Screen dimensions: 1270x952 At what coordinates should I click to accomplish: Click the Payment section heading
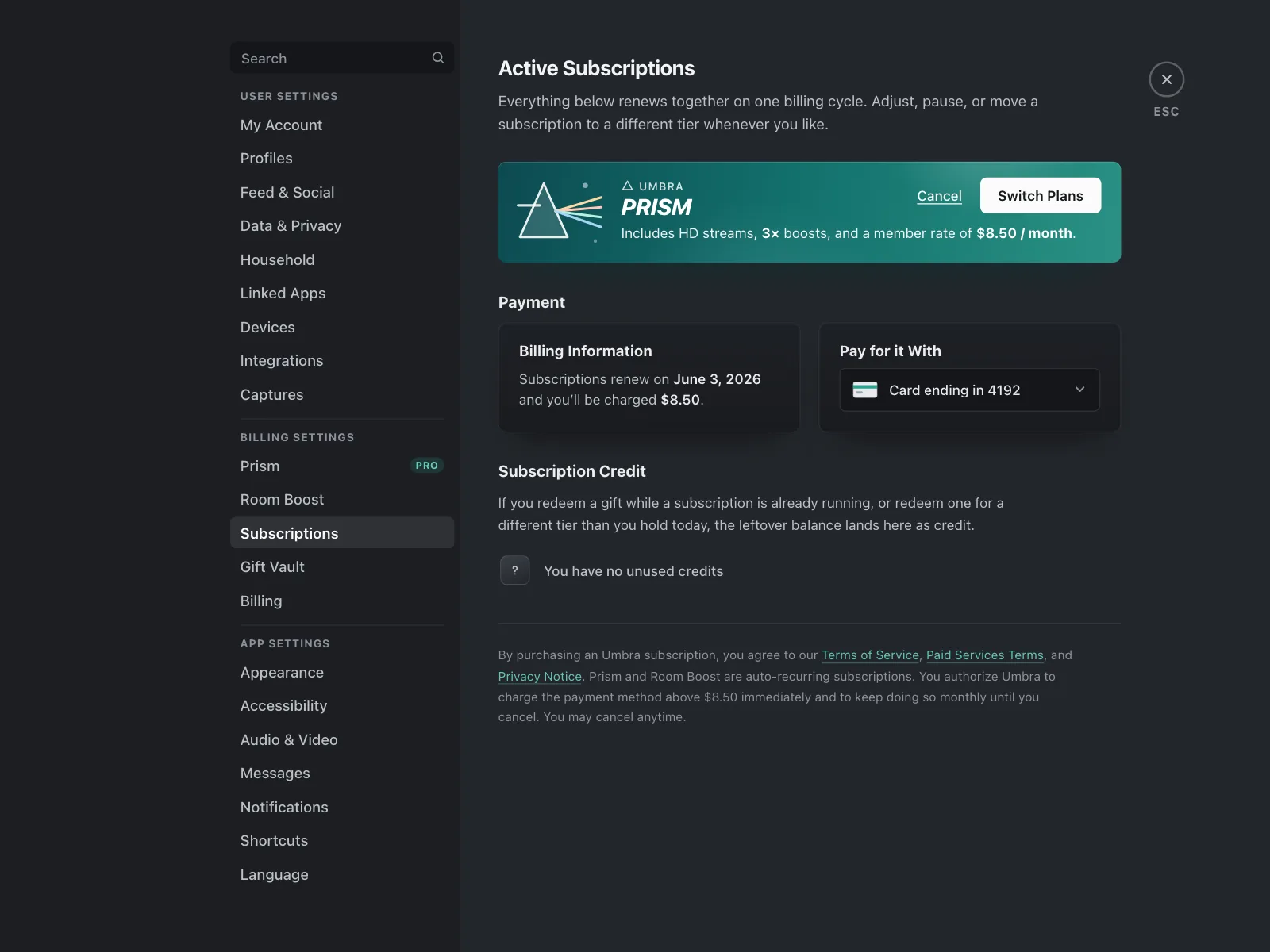point(531,302)
